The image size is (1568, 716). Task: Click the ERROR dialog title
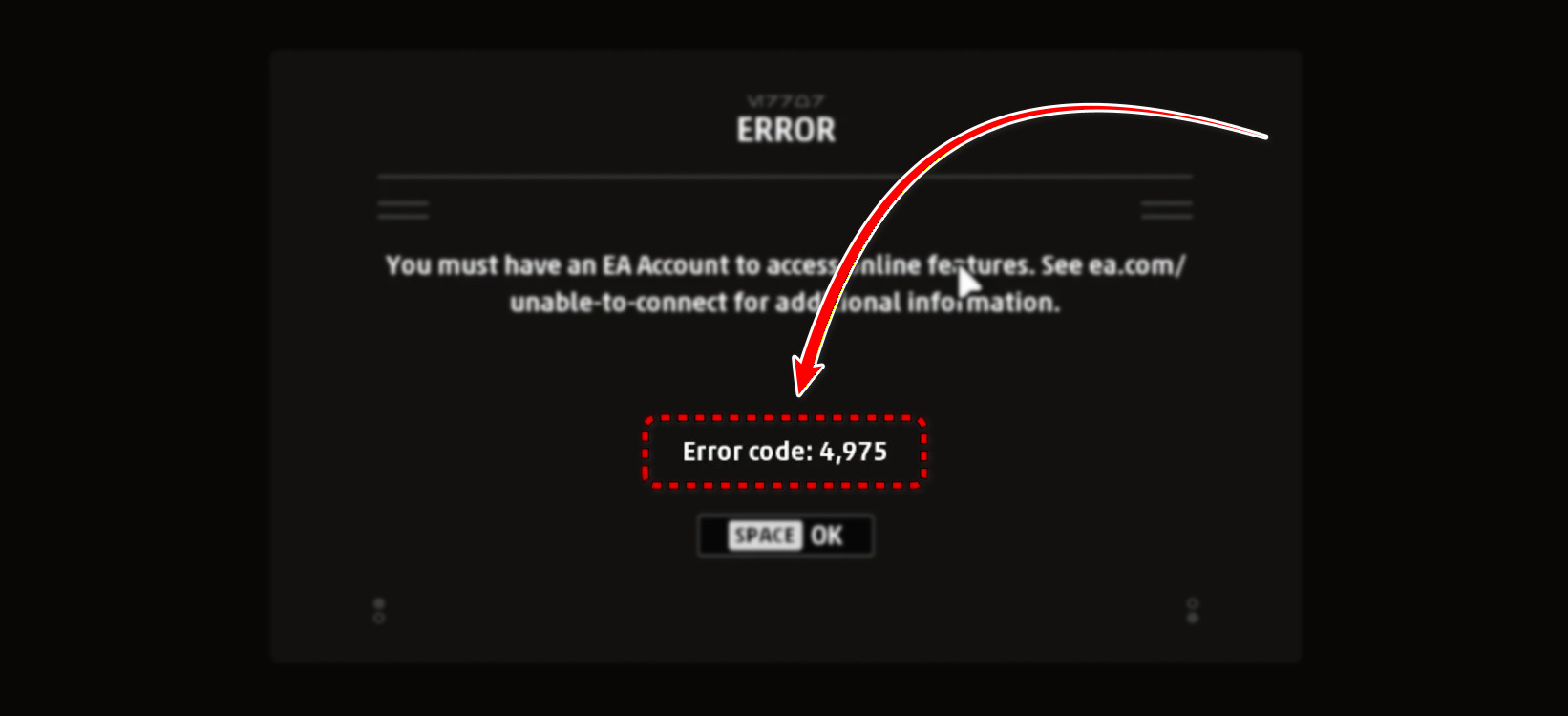coord(786,130)
